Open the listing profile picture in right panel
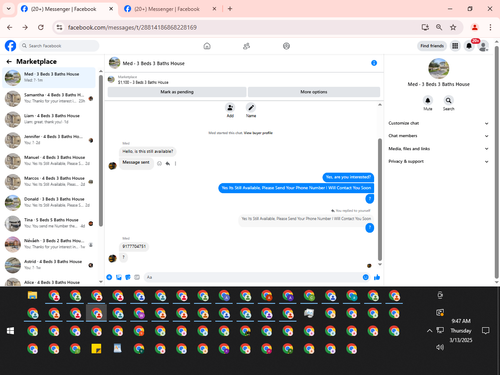The width and height of the screenshot is (500, 375). 438,68
